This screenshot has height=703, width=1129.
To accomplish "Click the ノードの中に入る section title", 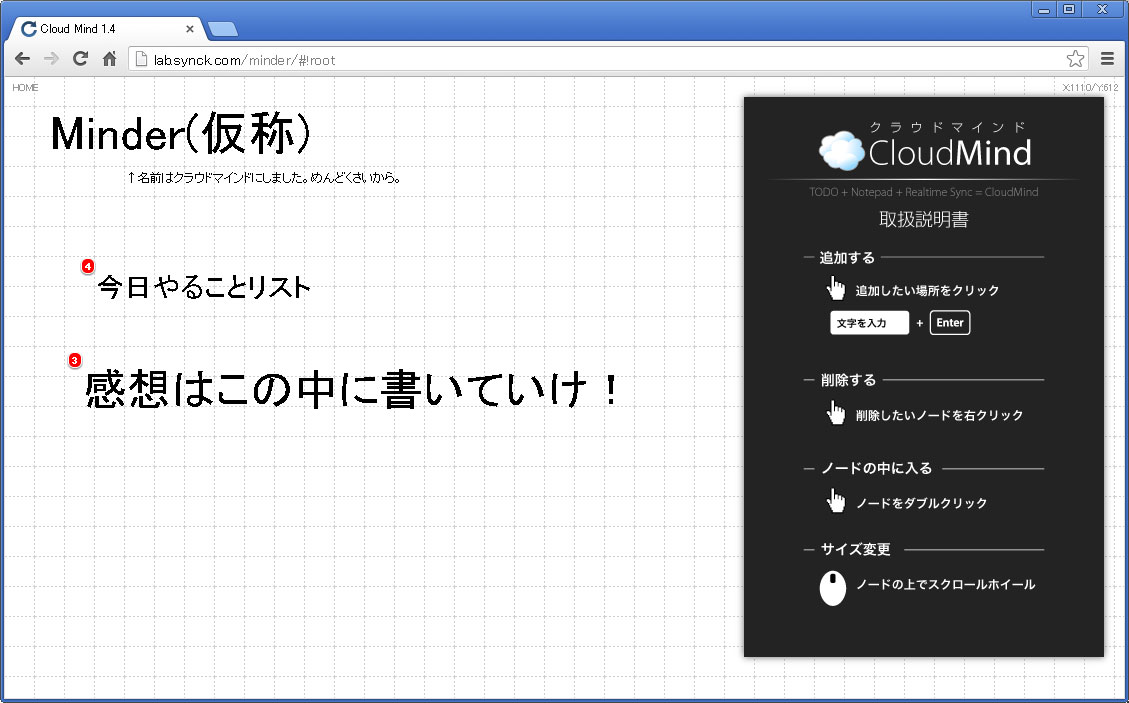I will [x=877, y=468].
